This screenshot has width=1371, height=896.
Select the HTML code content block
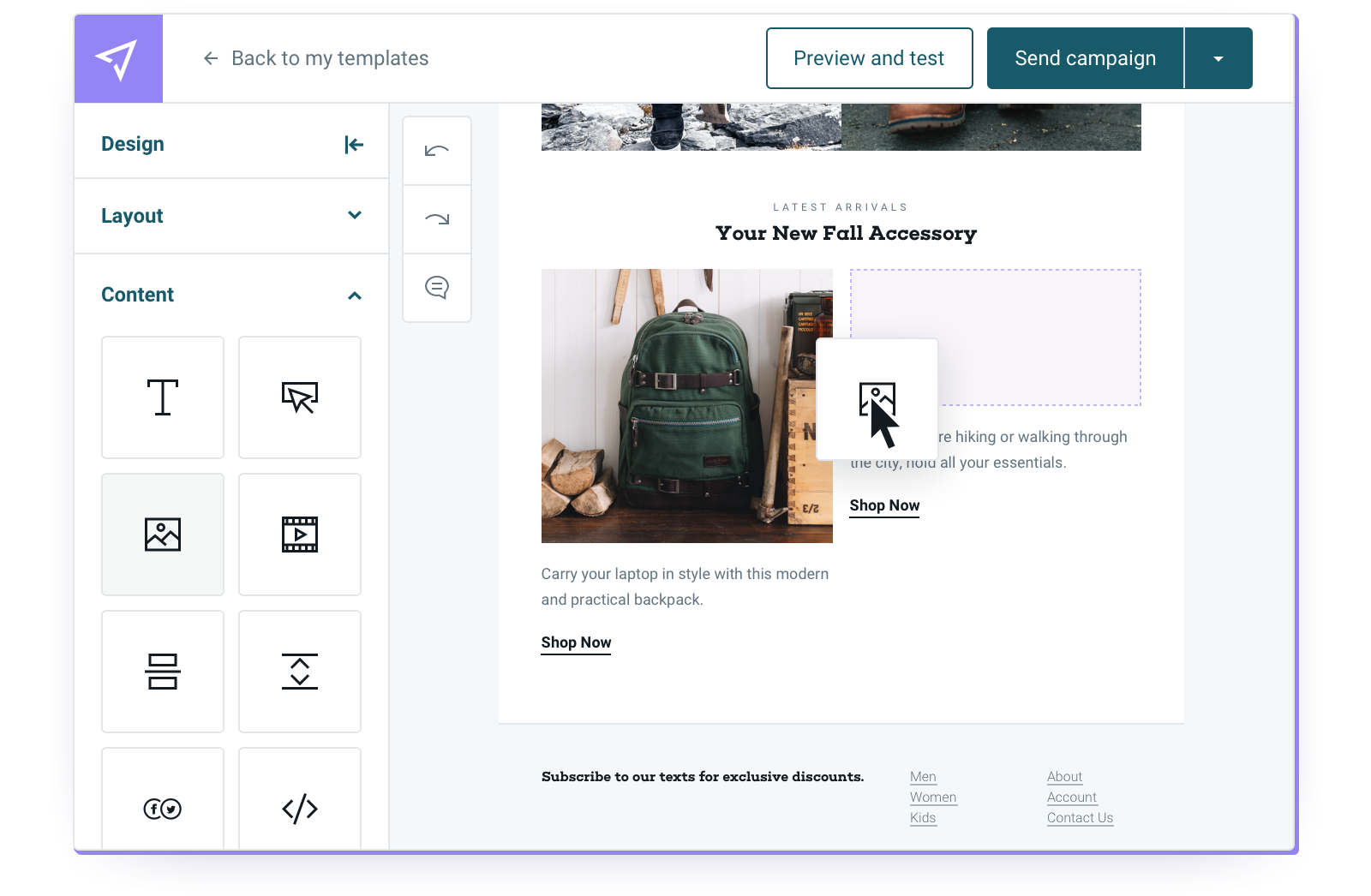coord(300,798)
